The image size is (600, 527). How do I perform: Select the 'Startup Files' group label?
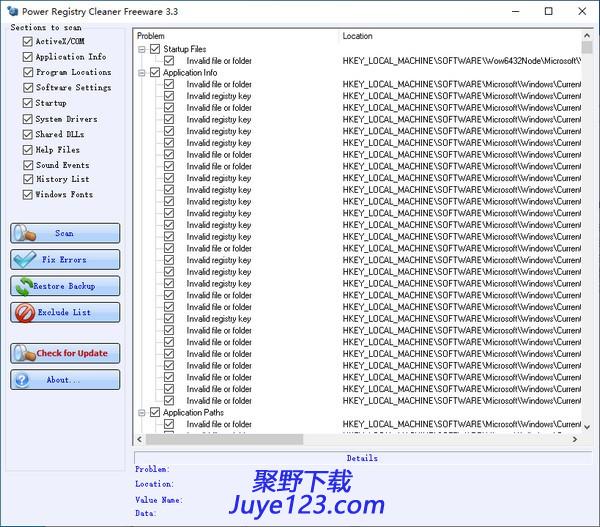[184, 49]
